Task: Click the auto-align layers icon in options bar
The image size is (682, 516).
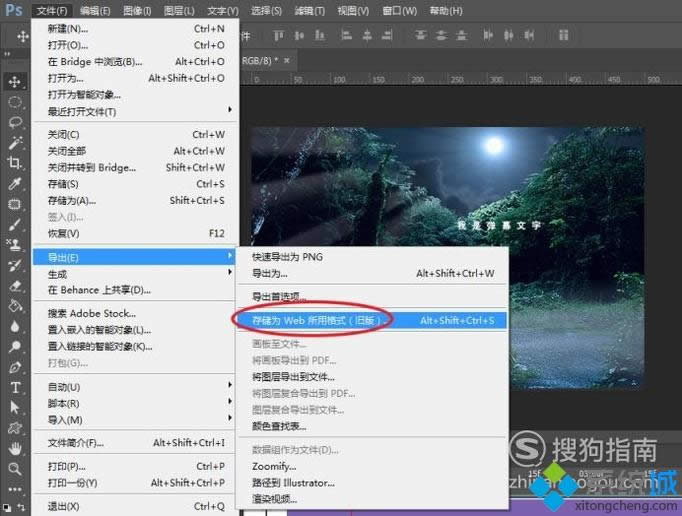Action: tap(563, 35)
